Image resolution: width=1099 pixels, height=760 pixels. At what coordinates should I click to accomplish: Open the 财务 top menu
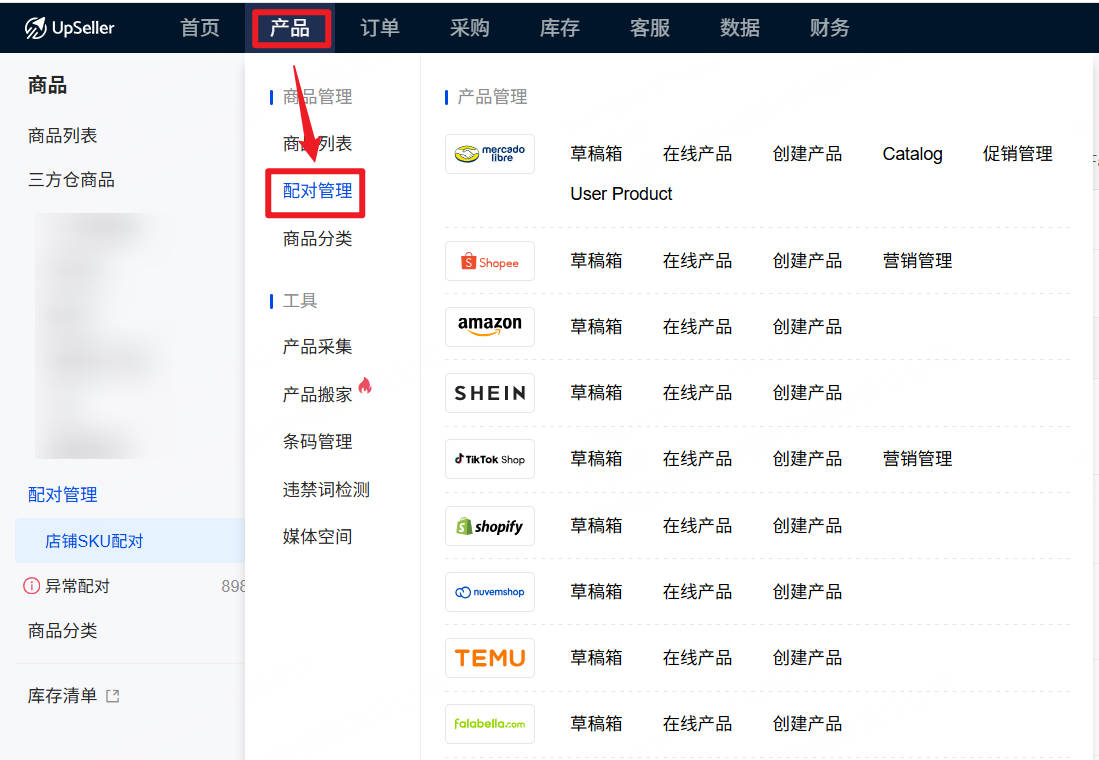point(829,27)
